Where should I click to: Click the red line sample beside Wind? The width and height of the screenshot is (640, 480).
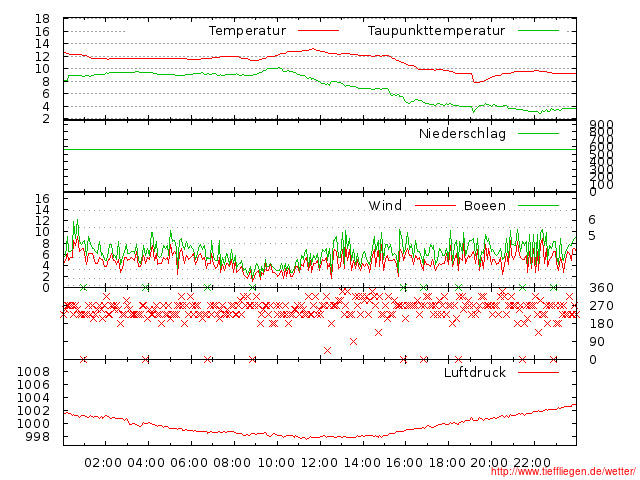[x=435, y=205]
